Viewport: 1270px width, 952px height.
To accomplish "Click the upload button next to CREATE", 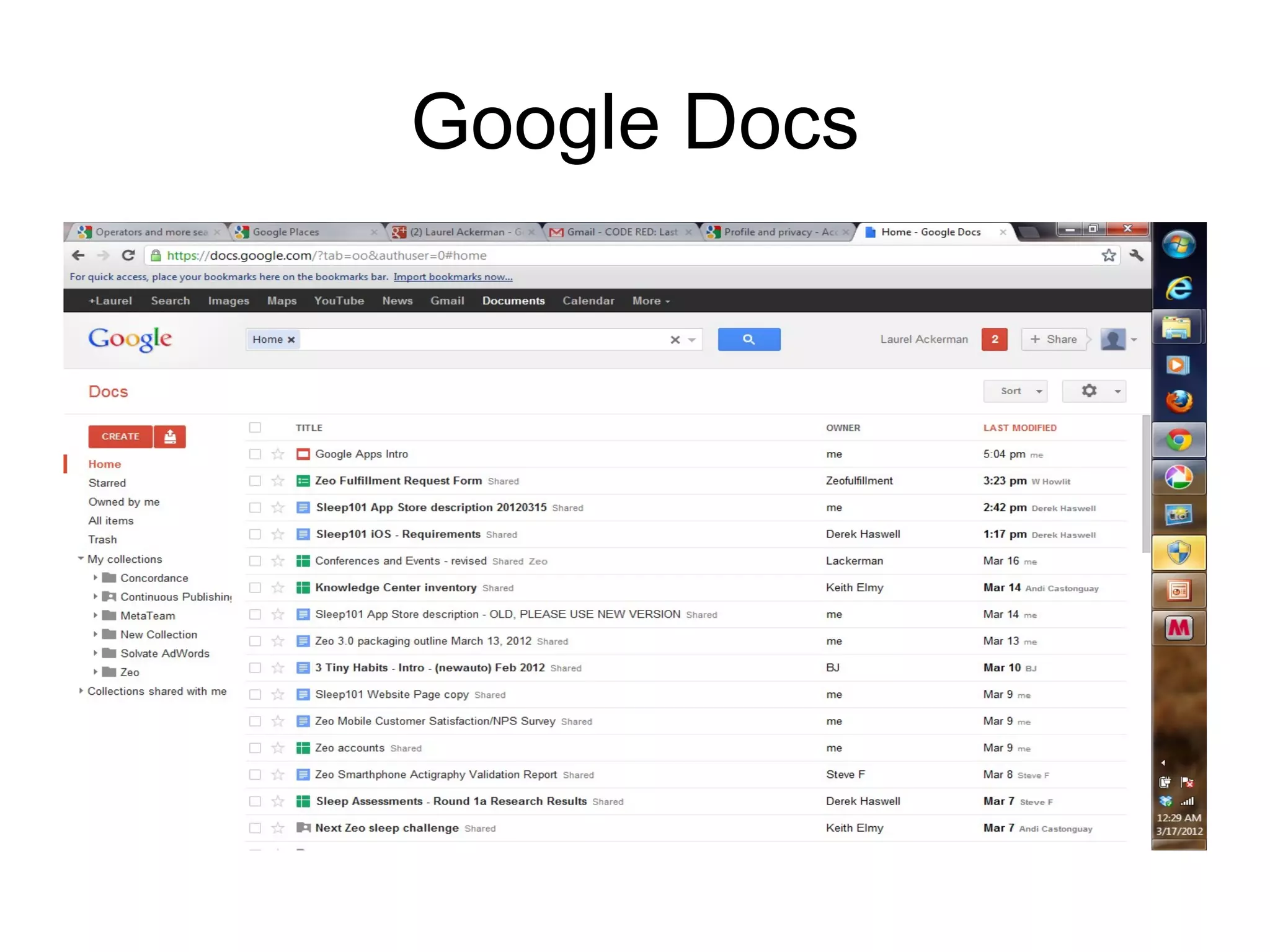I will coord(170,437).
